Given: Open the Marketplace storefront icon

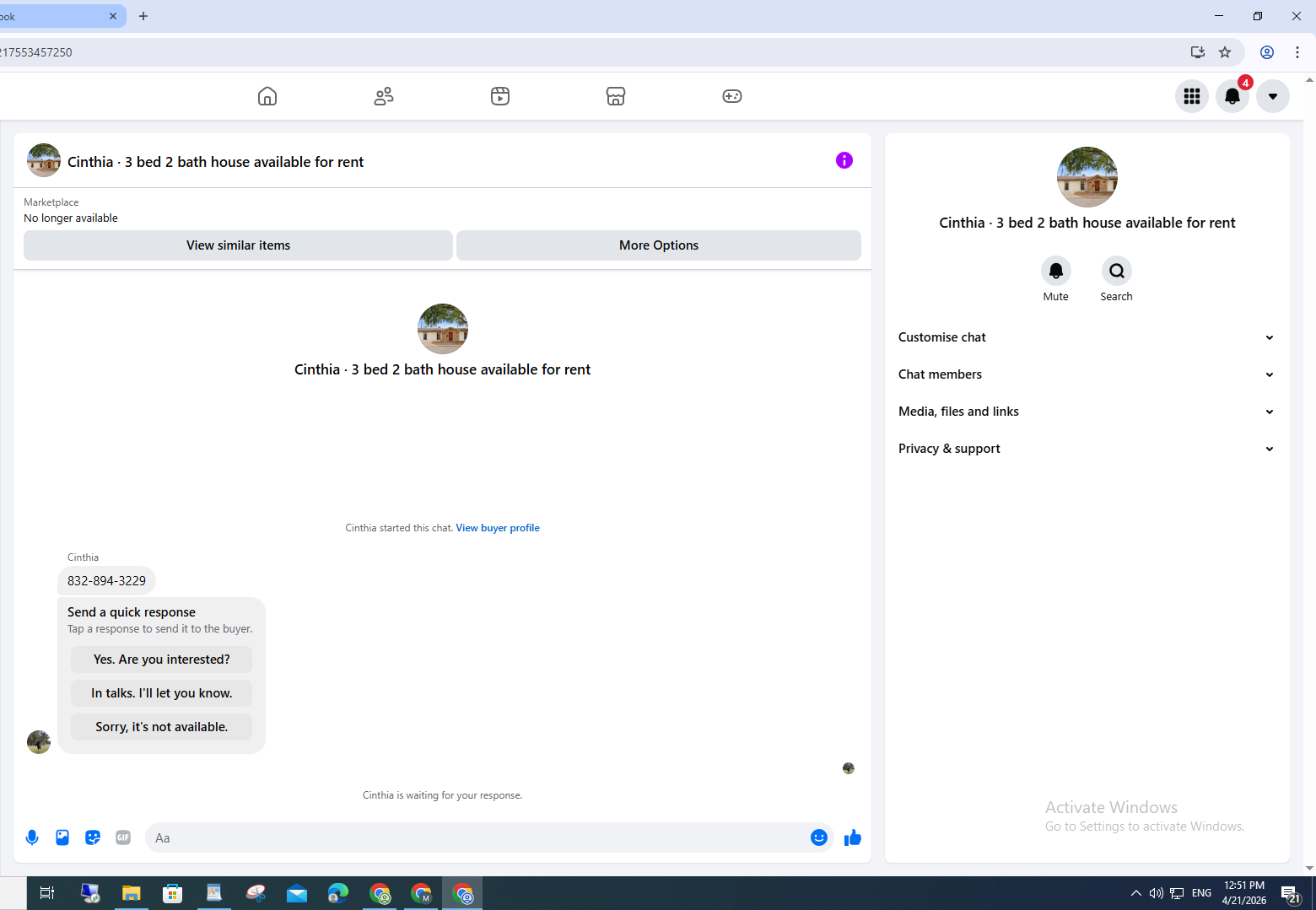Looking at the screenshot, I should [x=616, y=96].
